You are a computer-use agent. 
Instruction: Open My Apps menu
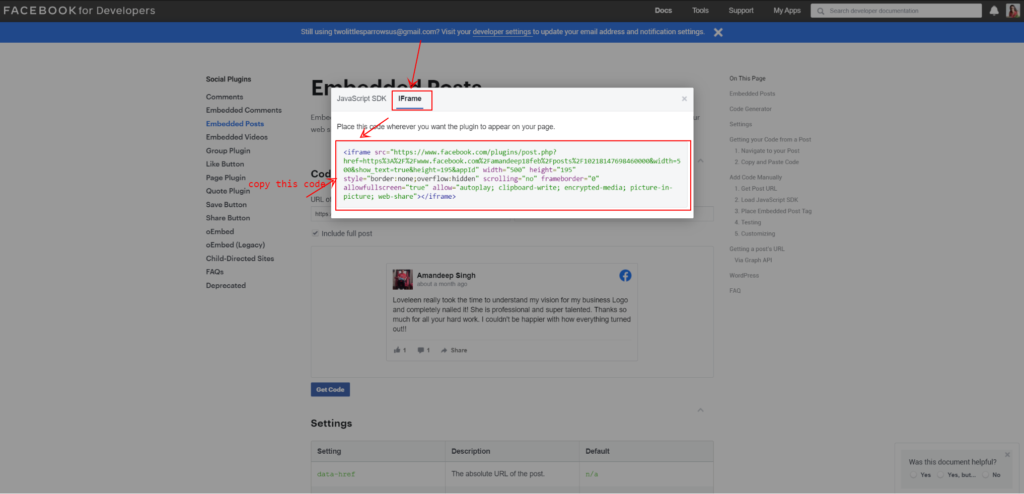click(787, 10)
